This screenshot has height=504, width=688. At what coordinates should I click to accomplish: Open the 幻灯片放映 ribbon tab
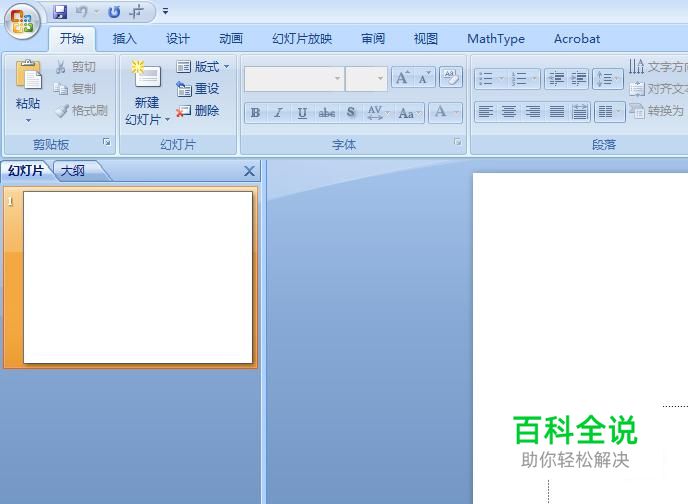[x=302, y=39]
